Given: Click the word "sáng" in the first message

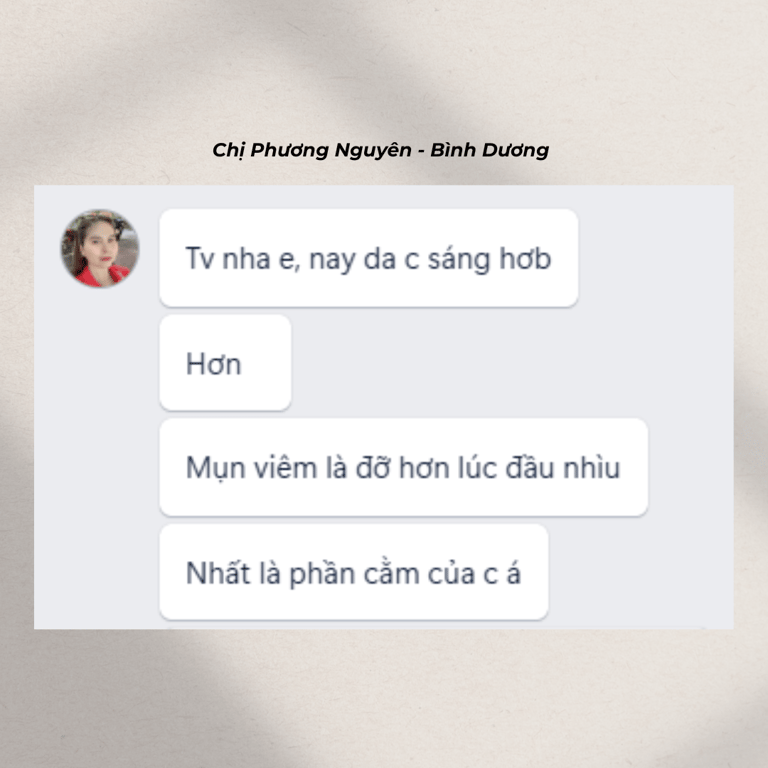Looking at the screenshot, I should (458, 259).
